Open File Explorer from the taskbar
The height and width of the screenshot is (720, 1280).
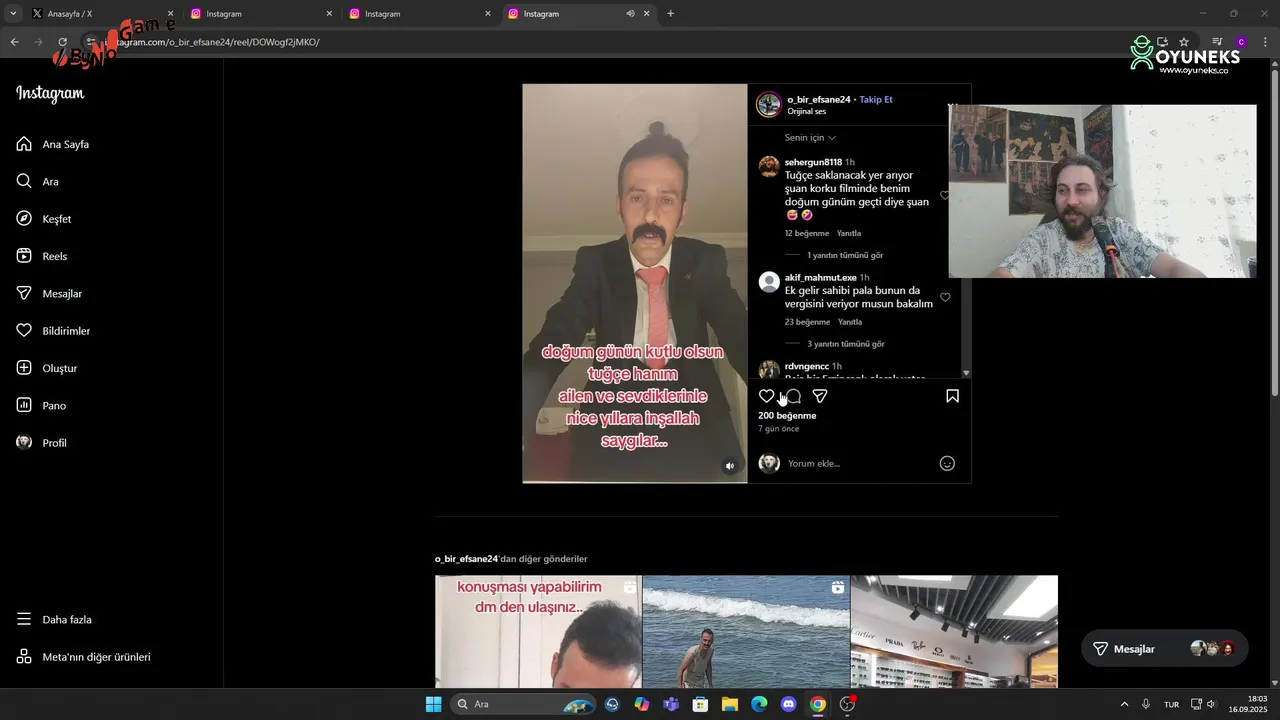tap(730, 704)
